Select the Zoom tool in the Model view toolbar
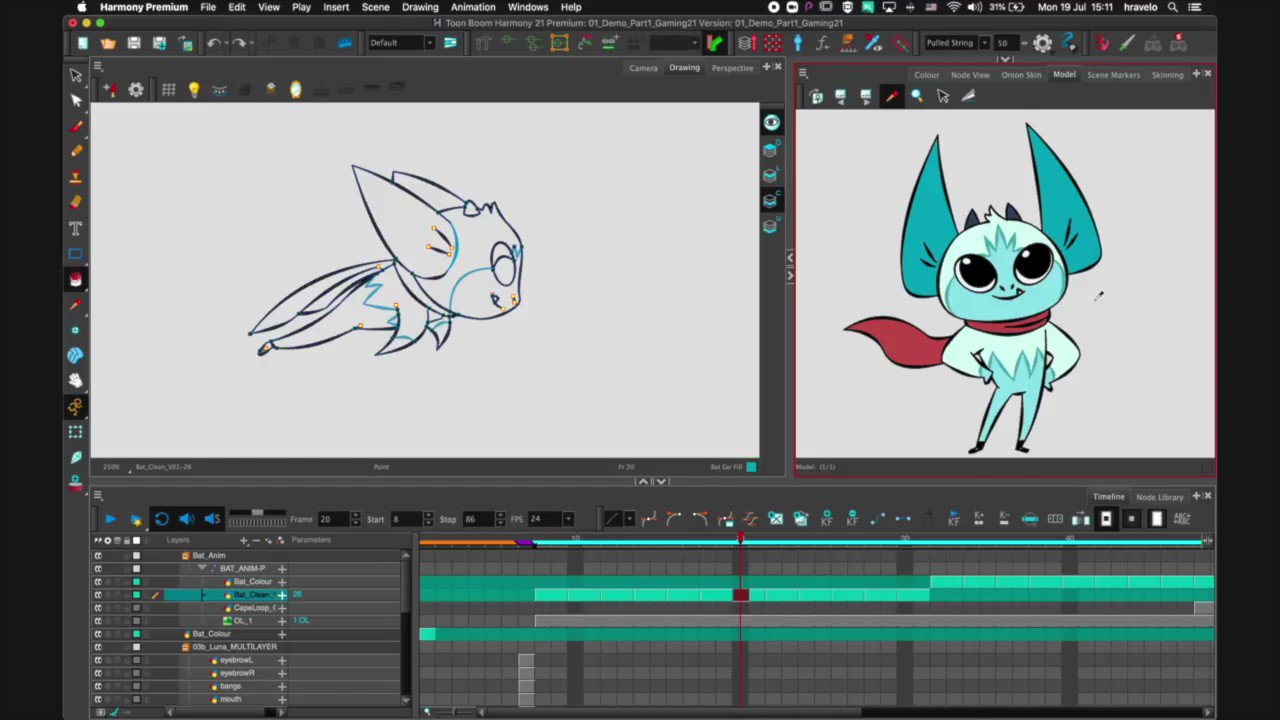 point(916,95)
